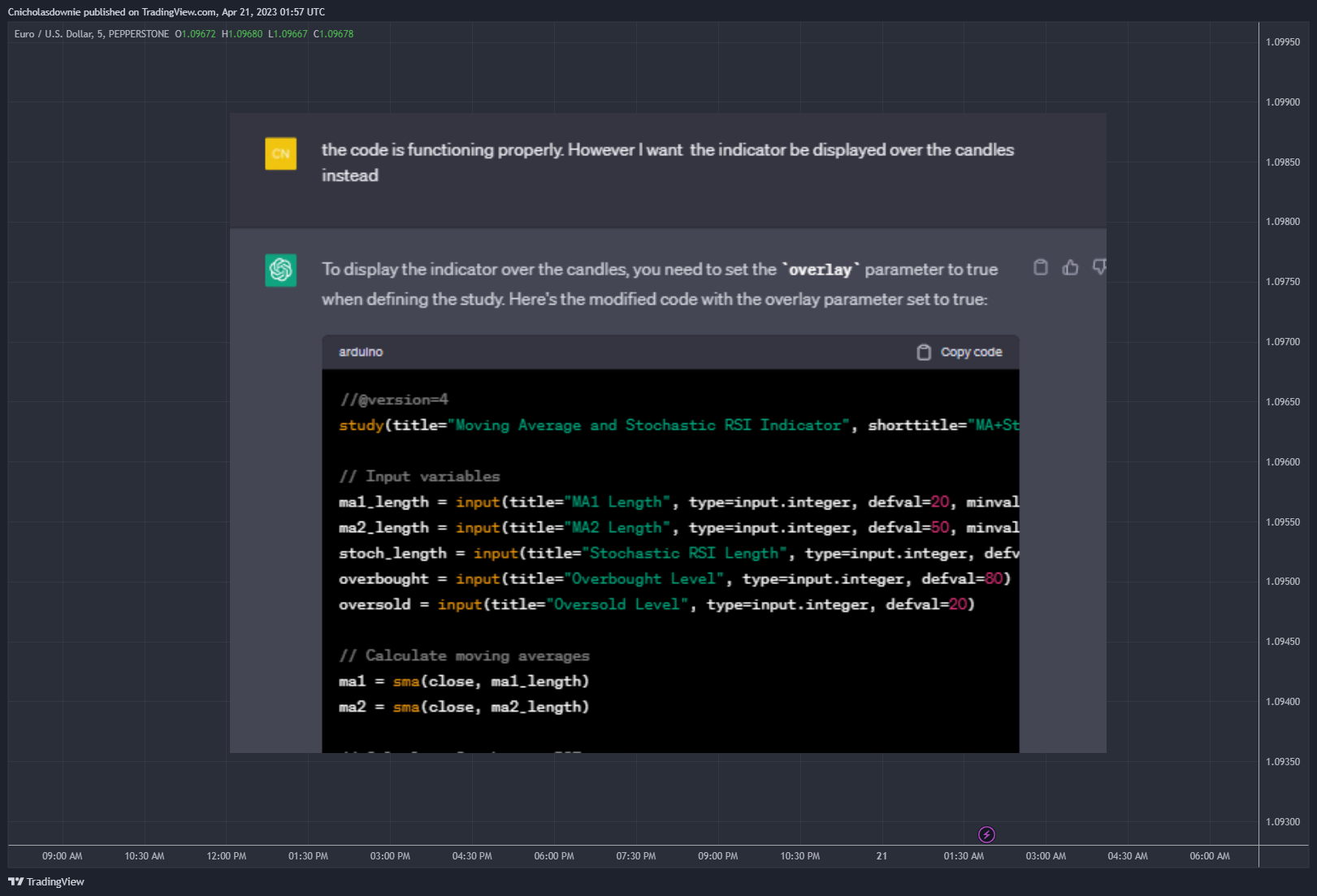Viewport: 1317px width, 896px height.
Task: Click the price label 1.09800
Action: [1283, 222]
